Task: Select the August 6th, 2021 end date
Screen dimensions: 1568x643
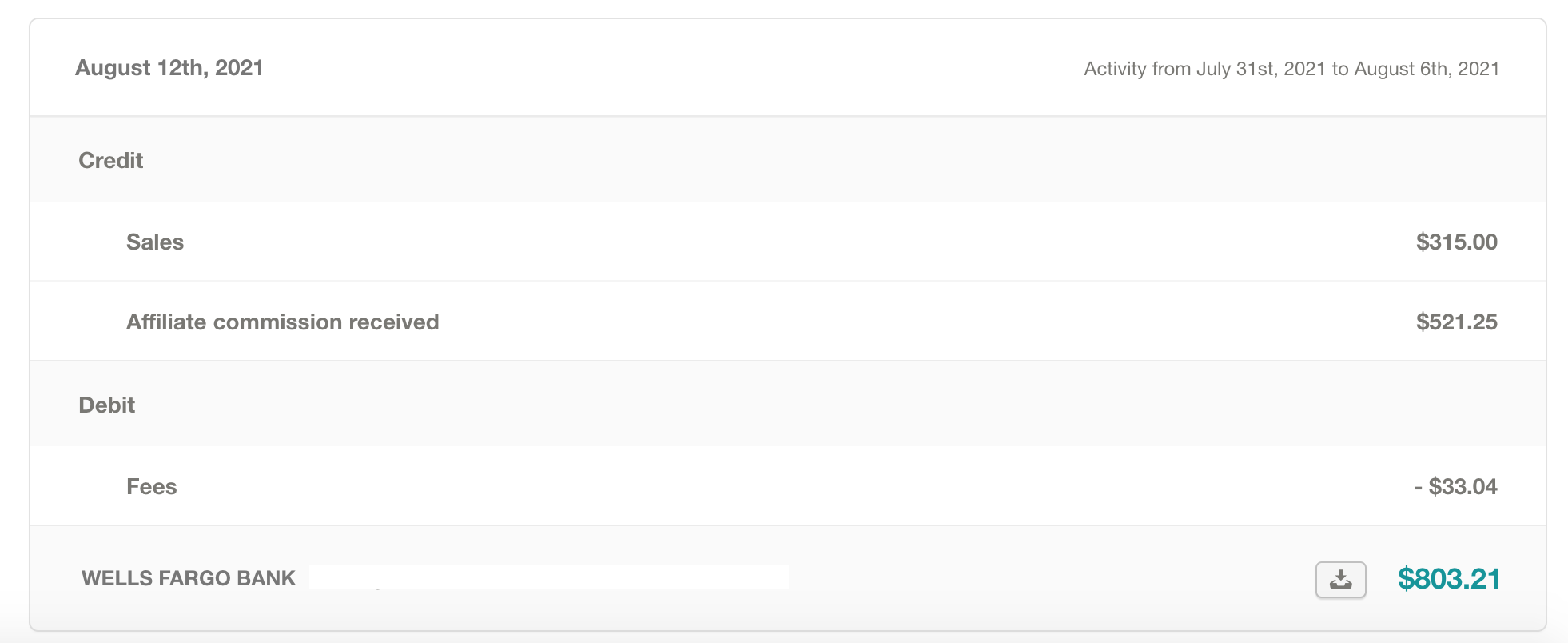Action: tap(1427, 69)
